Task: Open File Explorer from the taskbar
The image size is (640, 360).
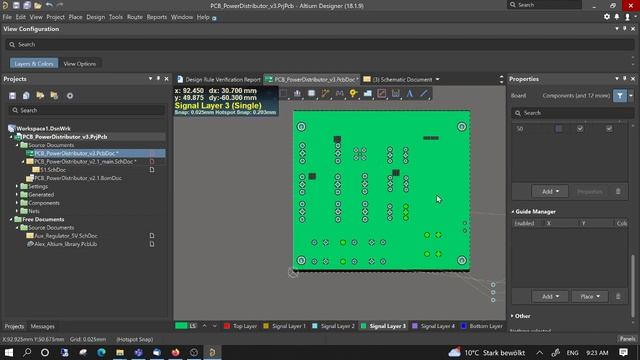Action: [x=120, y=352]
